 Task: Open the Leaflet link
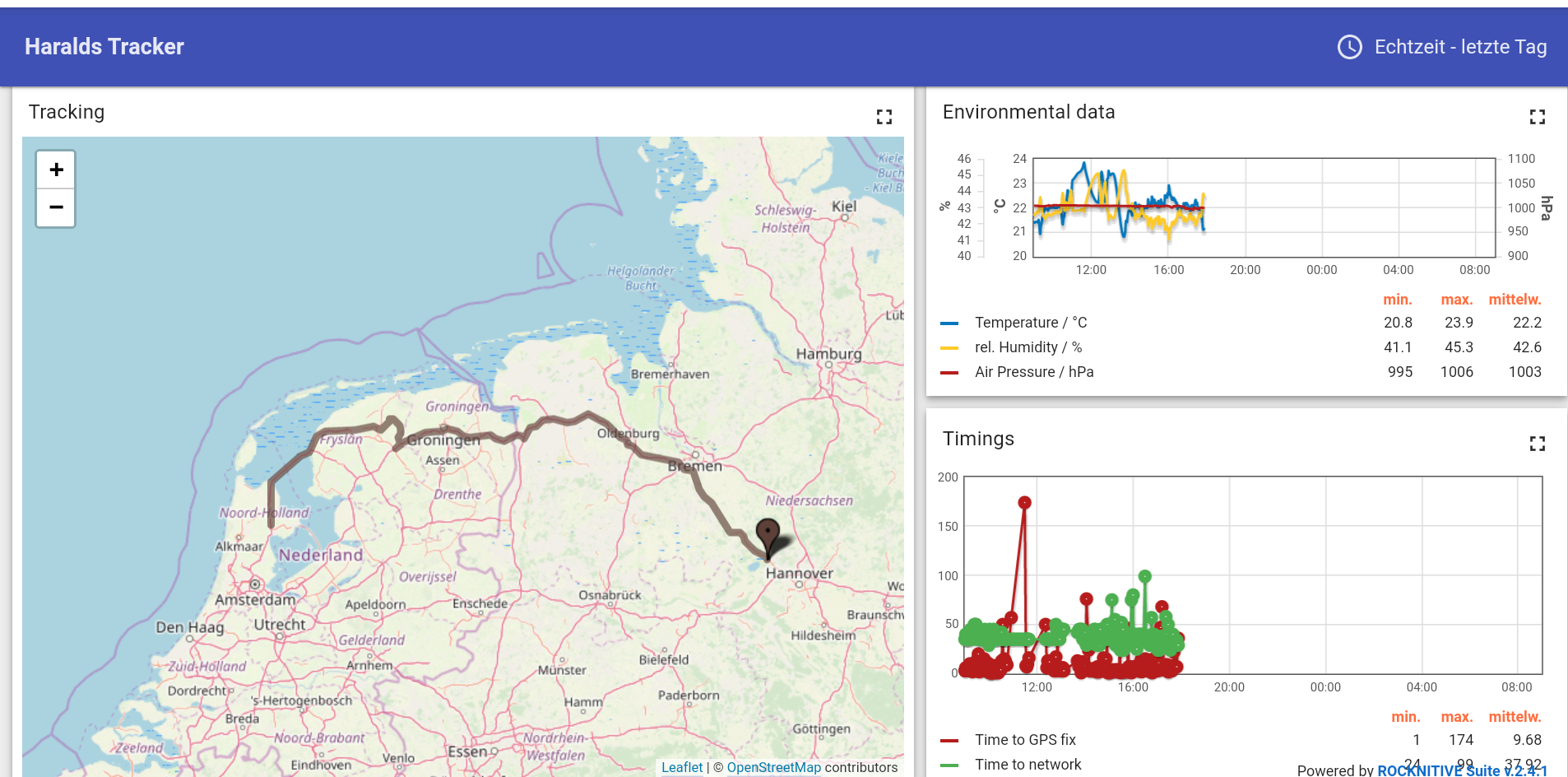682,767
